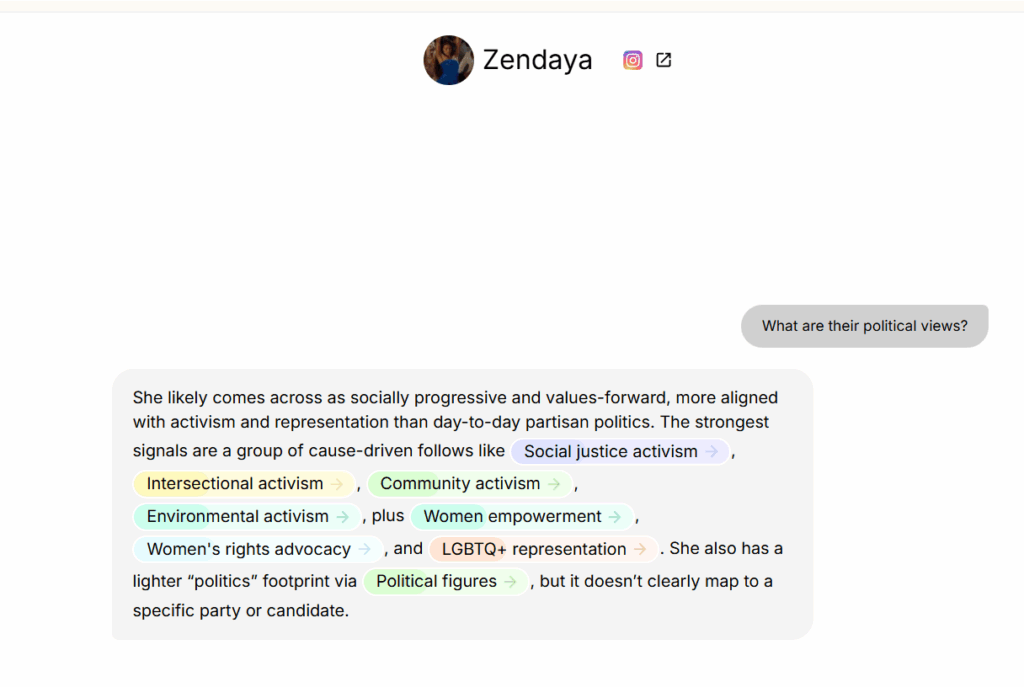Viewport: 1024px width, 687px height.
Task: Click arrow on Community activism chip
Action: 554,484
